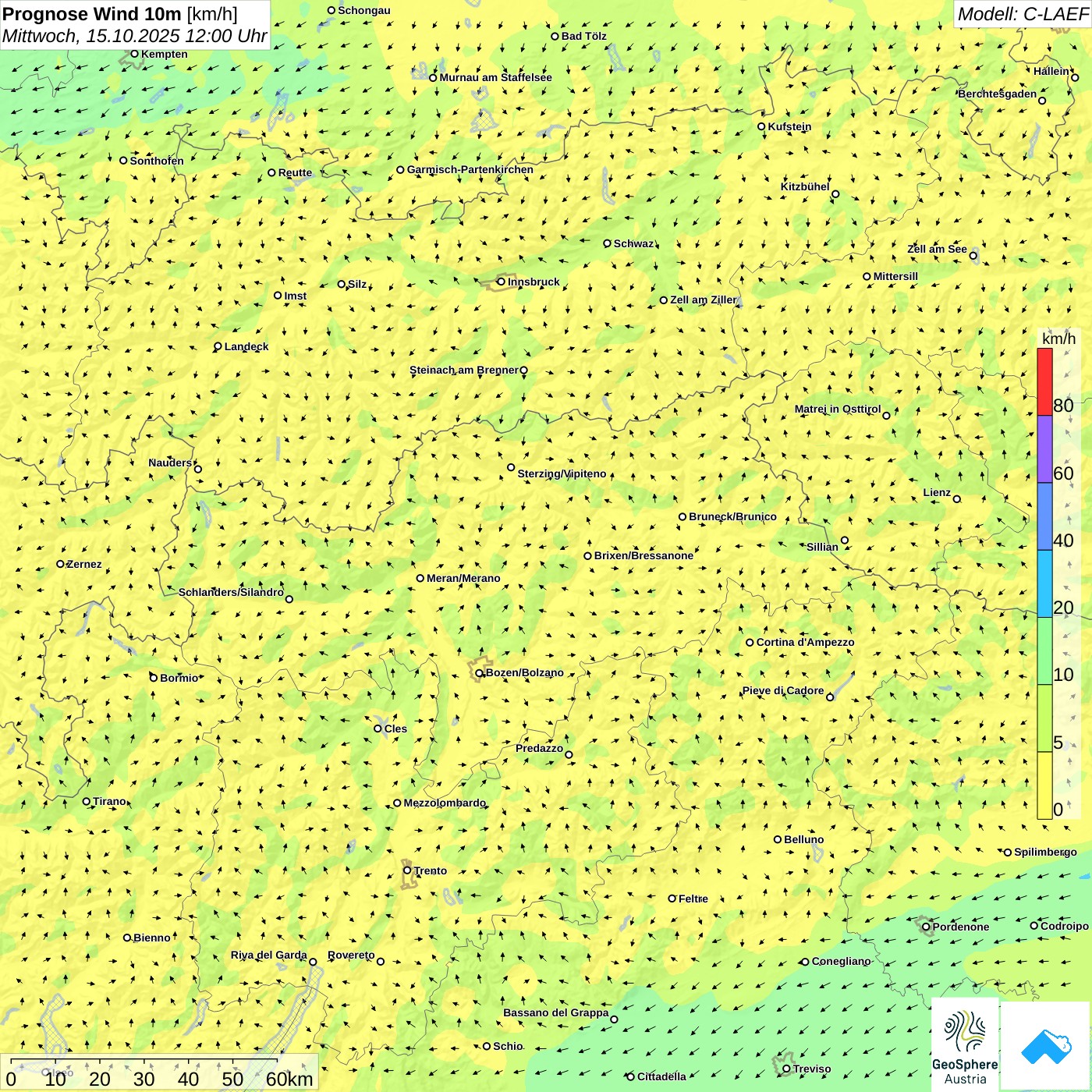
Task: Click the Zell am See label
Action: click(937, 249)
